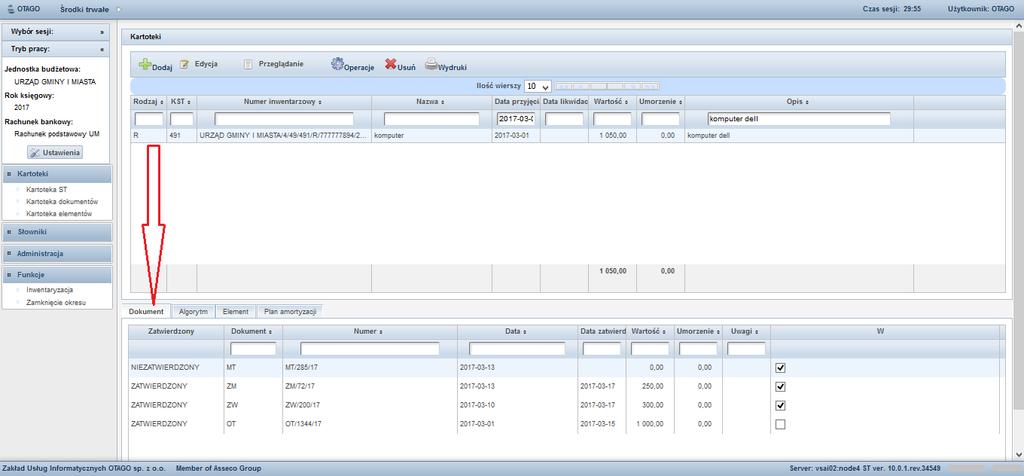Click the right-side vertical scrollbar
This screenshot has width=1024, height=476.
coord(1019,242)
